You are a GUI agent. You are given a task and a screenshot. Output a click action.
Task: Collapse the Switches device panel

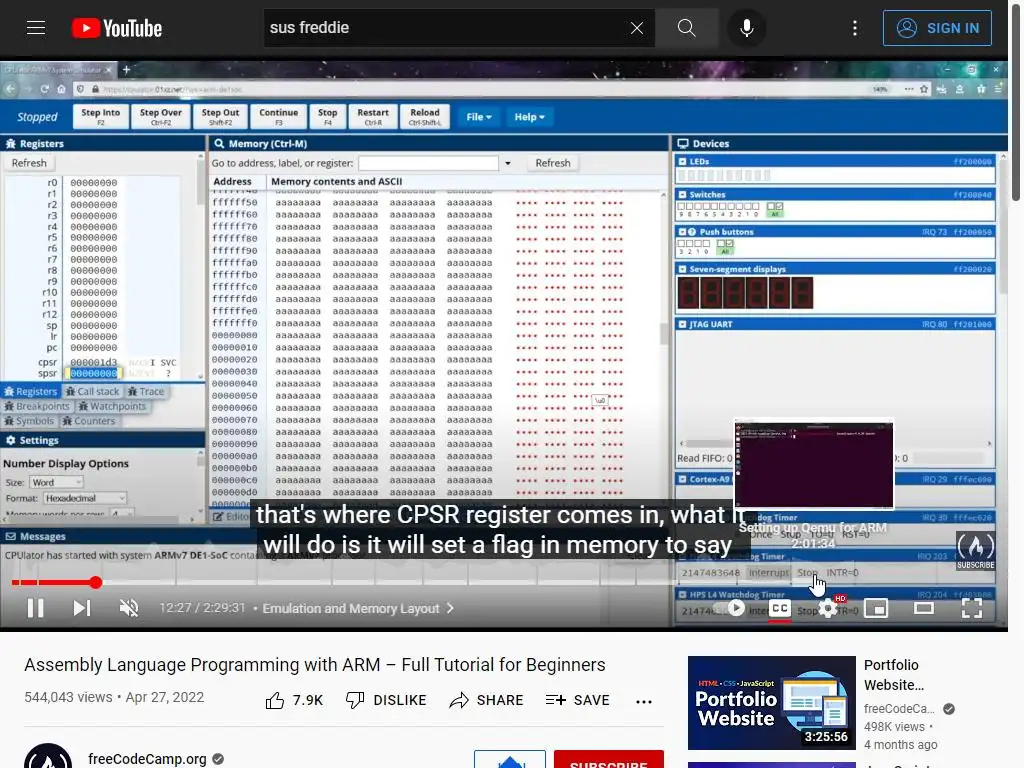click(682, 195)
